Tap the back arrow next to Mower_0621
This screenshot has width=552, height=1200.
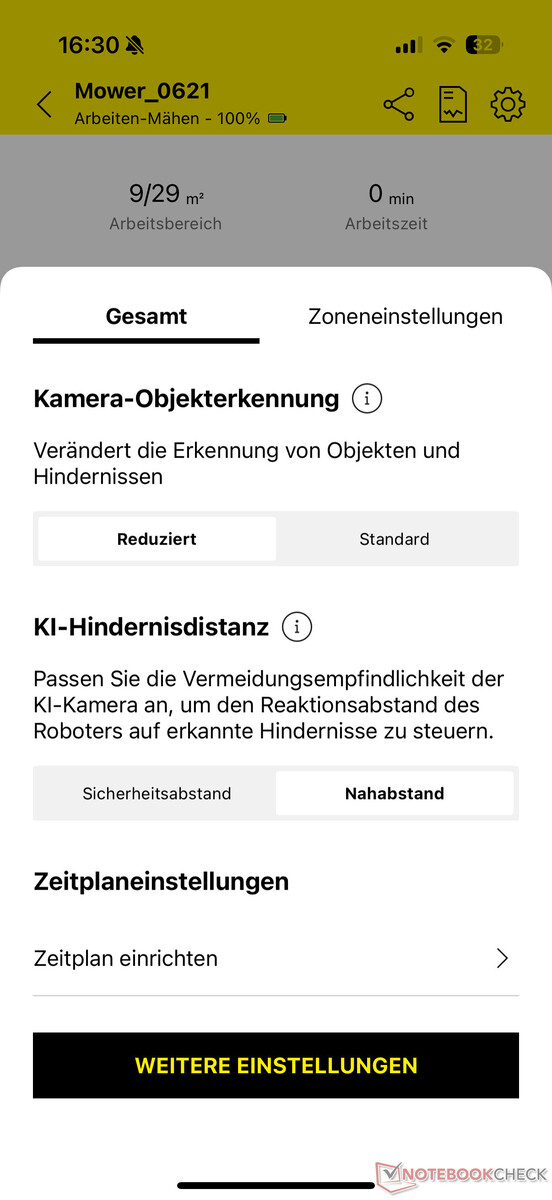click(44, 104)
